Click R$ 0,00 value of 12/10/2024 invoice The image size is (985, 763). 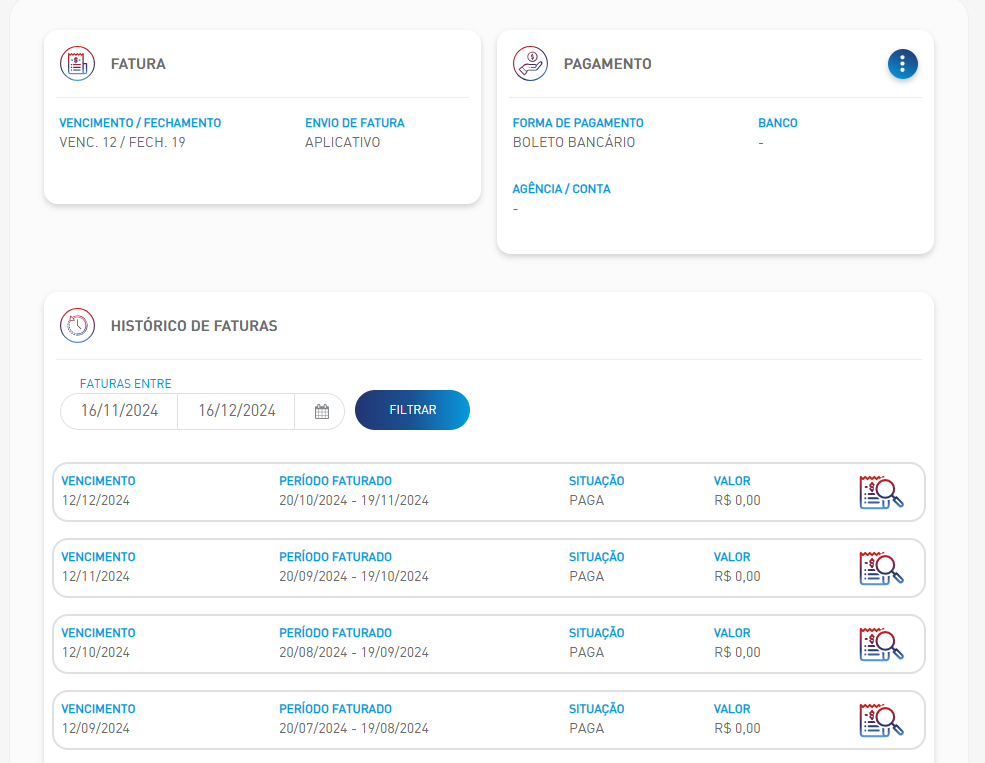point(737,652)
